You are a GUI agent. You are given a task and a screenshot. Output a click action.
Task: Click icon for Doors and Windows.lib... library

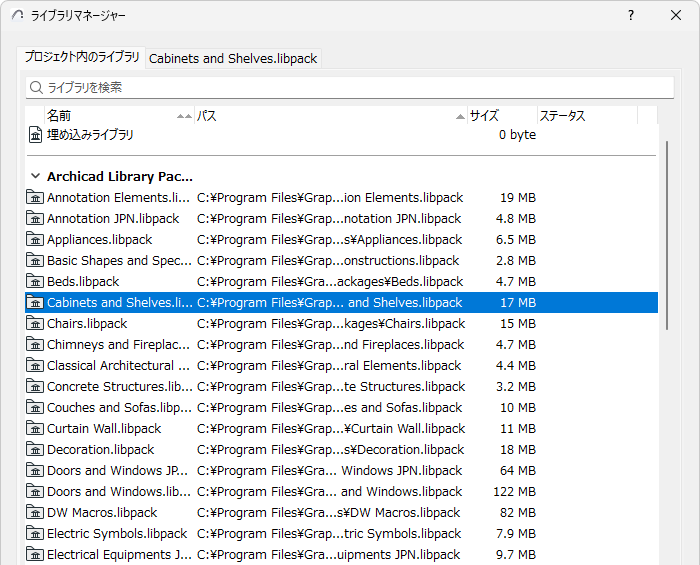click(x=35, y=491)
